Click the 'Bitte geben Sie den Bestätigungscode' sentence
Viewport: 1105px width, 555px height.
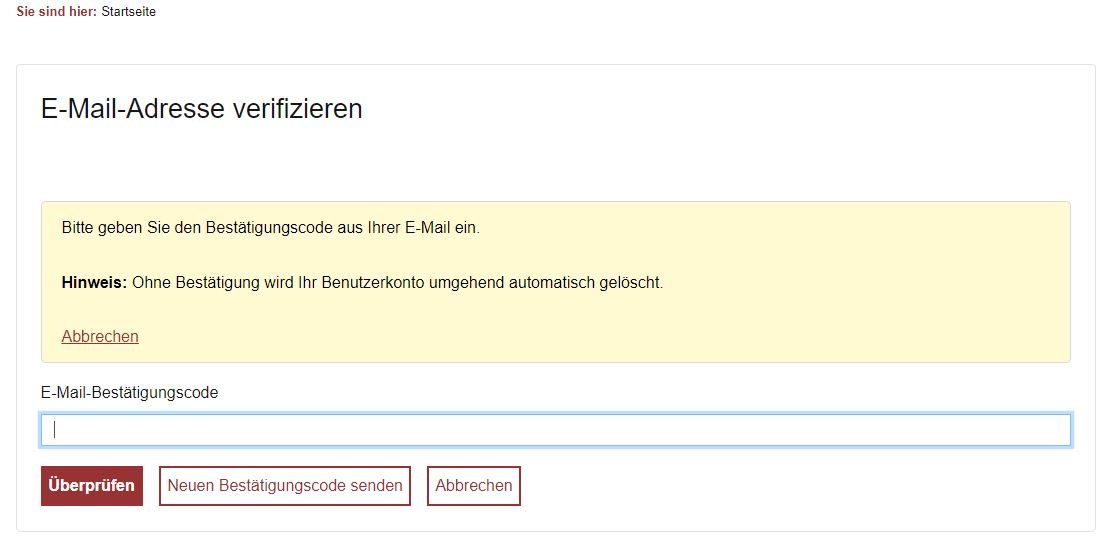[x=271, y=228]
